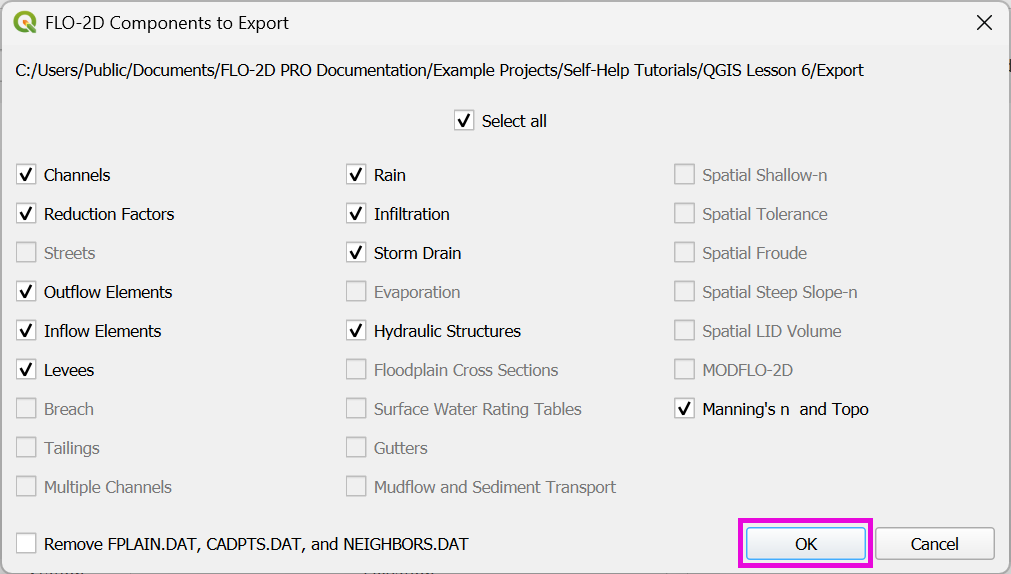
Task: Toggle Manning's n and Topo checkbox
Action: tap(684, 409)
